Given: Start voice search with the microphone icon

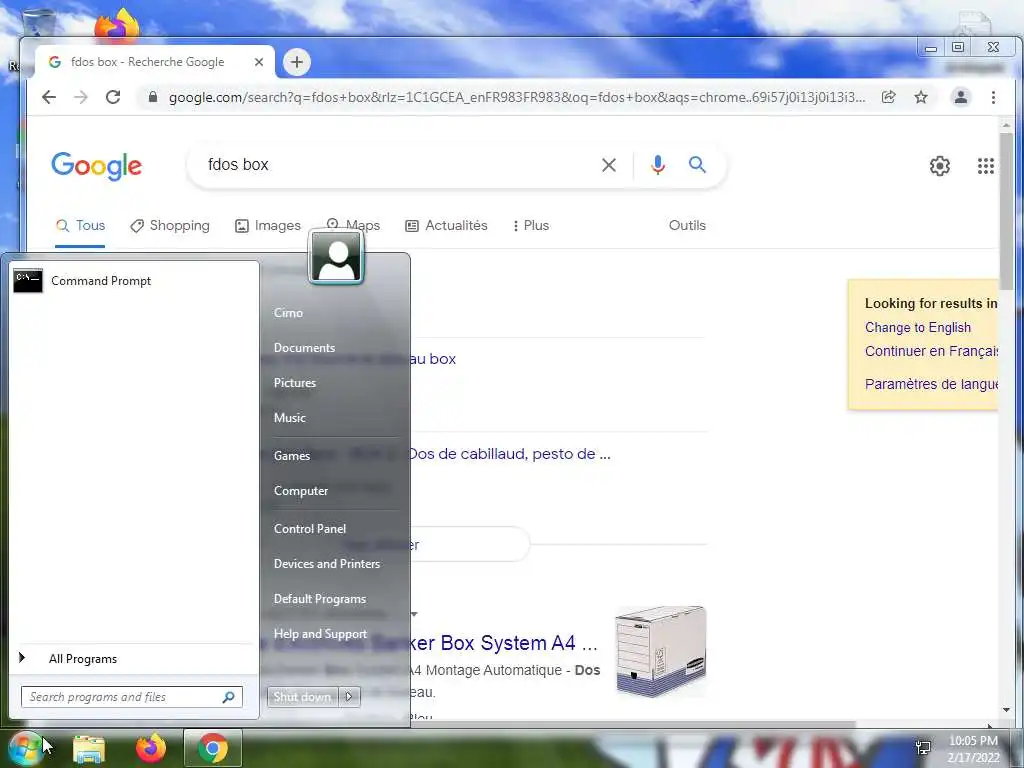Looking at the screenshot, I should pyautogui.click(x=658, y=165).
